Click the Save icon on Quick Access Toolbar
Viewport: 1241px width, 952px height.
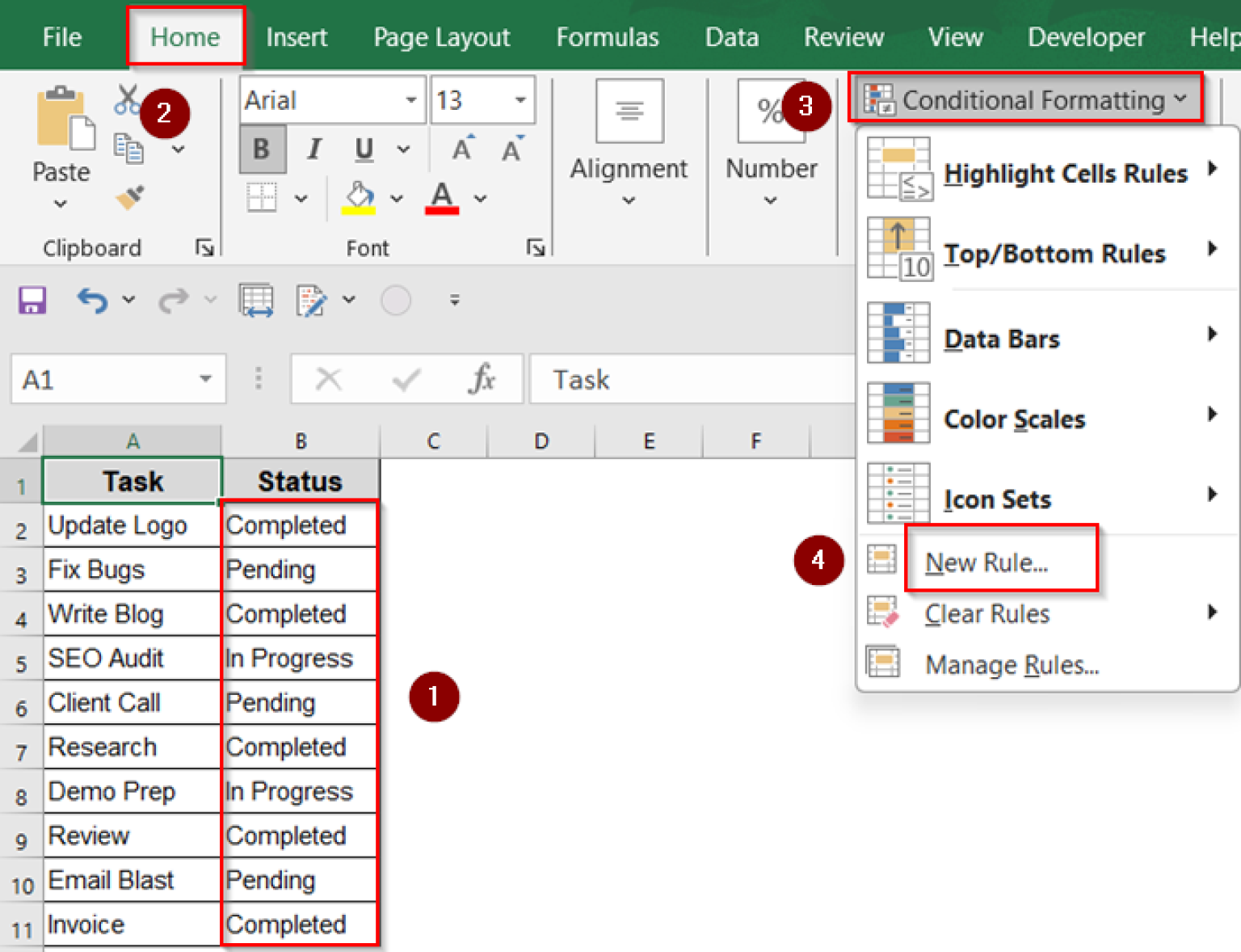click(32, 299)
